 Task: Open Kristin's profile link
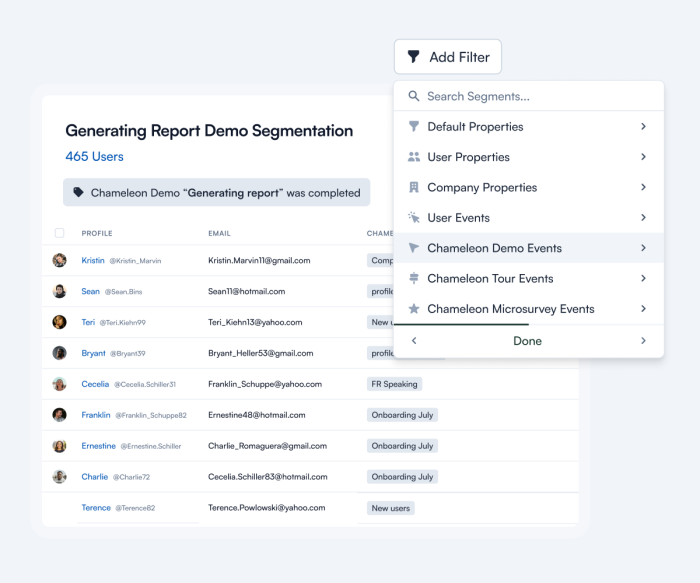(93, 260)
